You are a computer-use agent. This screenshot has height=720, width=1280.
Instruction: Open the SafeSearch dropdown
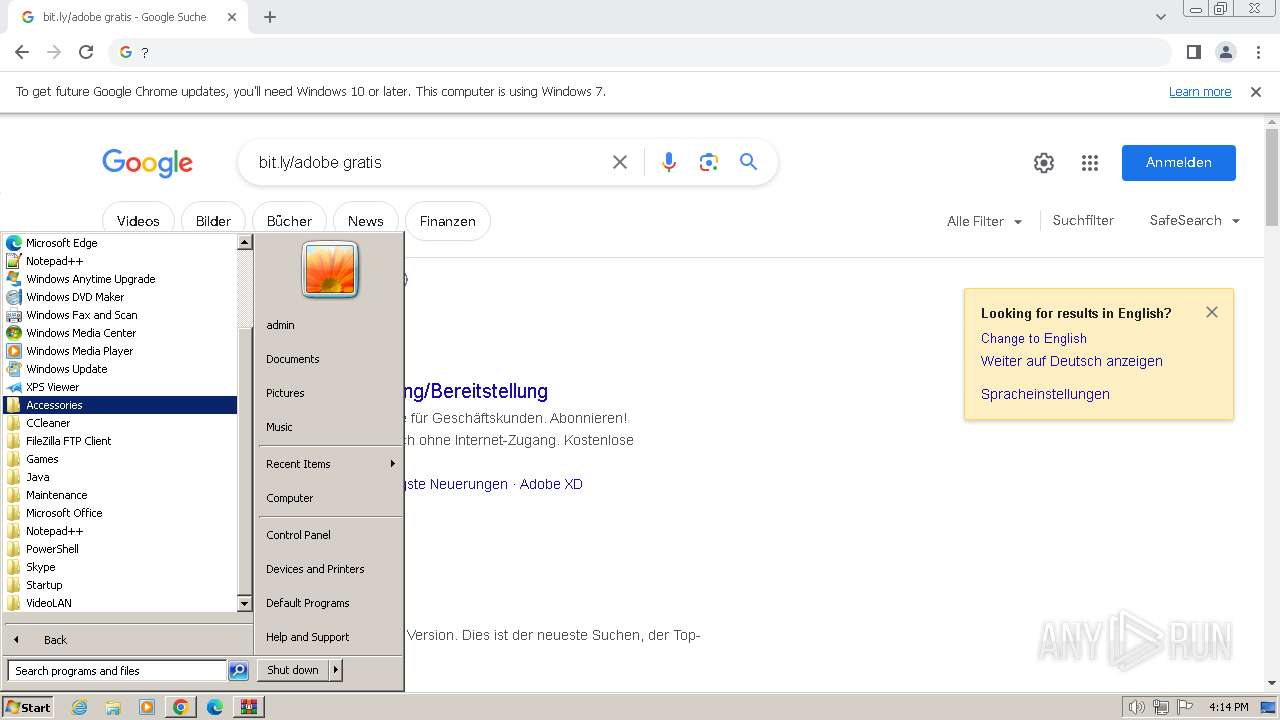coord(1195,220)
